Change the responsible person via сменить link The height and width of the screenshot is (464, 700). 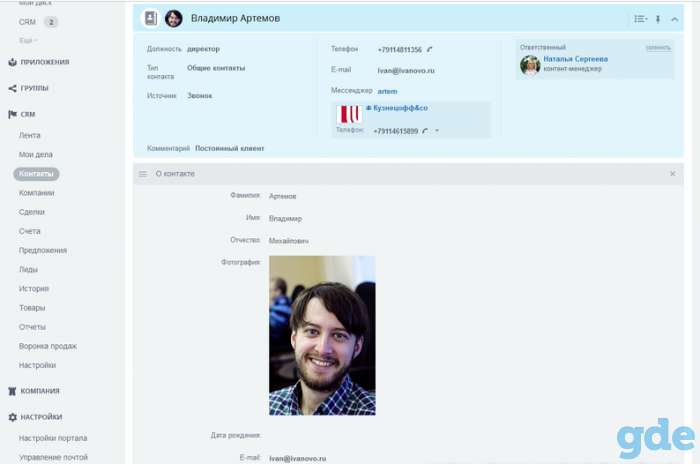(x=658, y=48)
